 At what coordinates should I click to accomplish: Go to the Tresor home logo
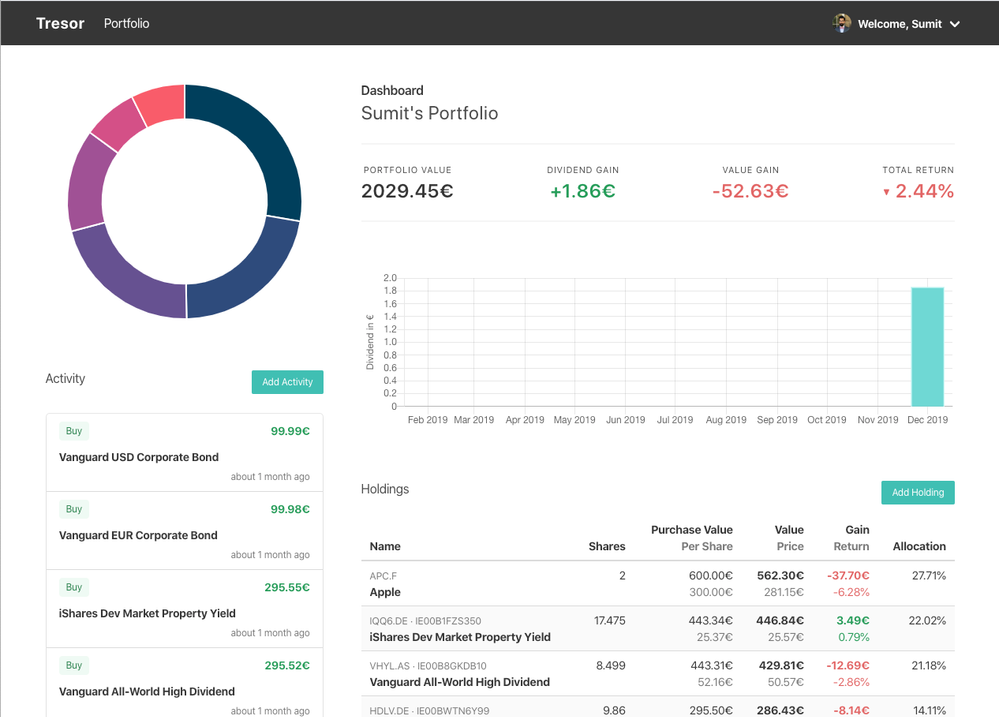[60, 23]
